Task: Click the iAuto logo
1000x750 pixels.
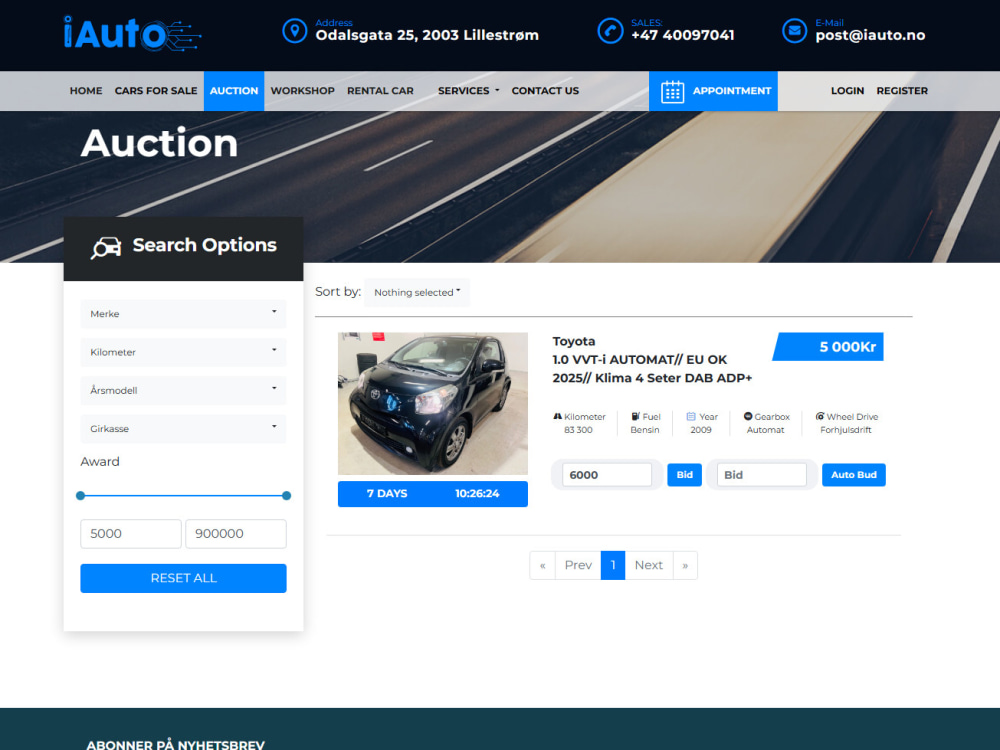Action: pos(133,33)
